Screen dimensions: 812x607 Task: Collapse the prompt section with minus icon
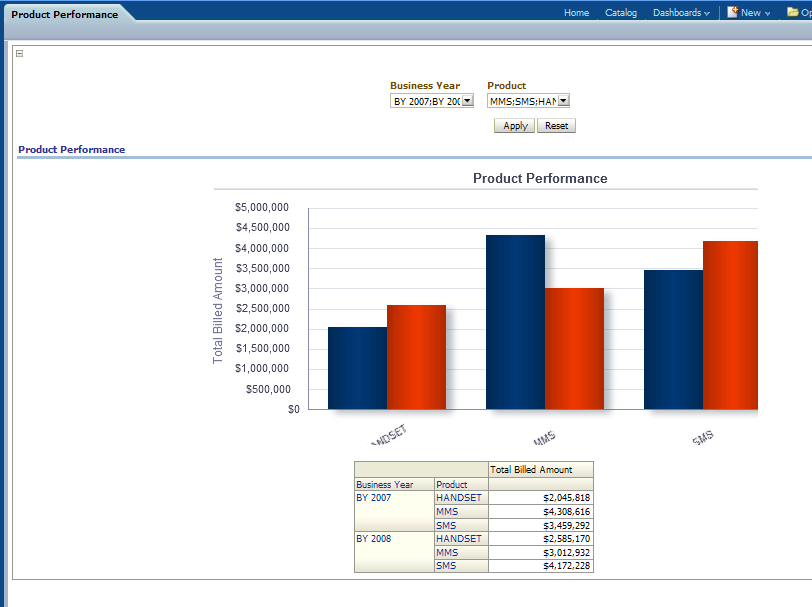[x=20, y=54]
